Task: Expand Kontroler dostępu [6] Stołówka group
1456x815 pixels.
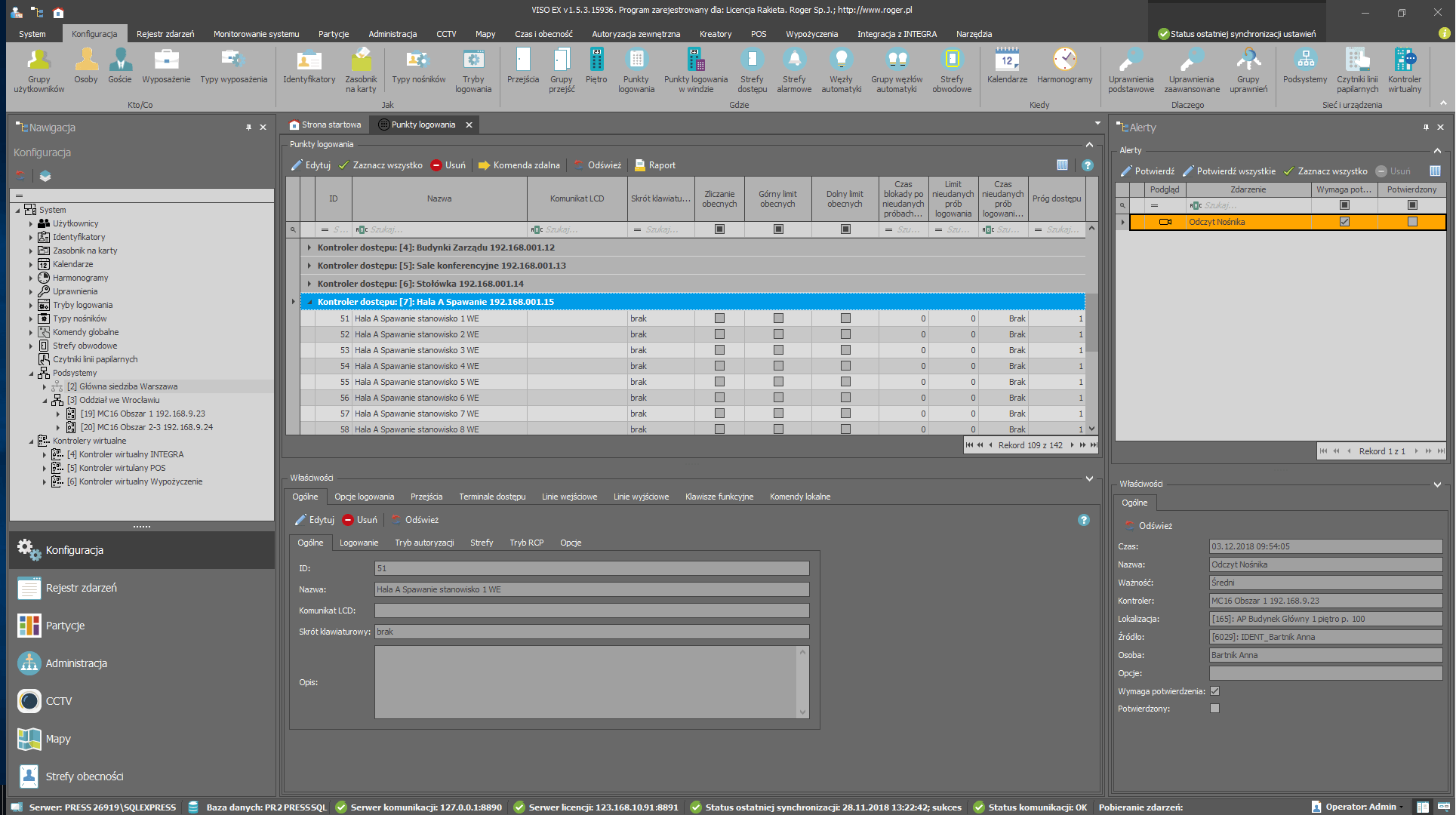Action: pos(309,284)
